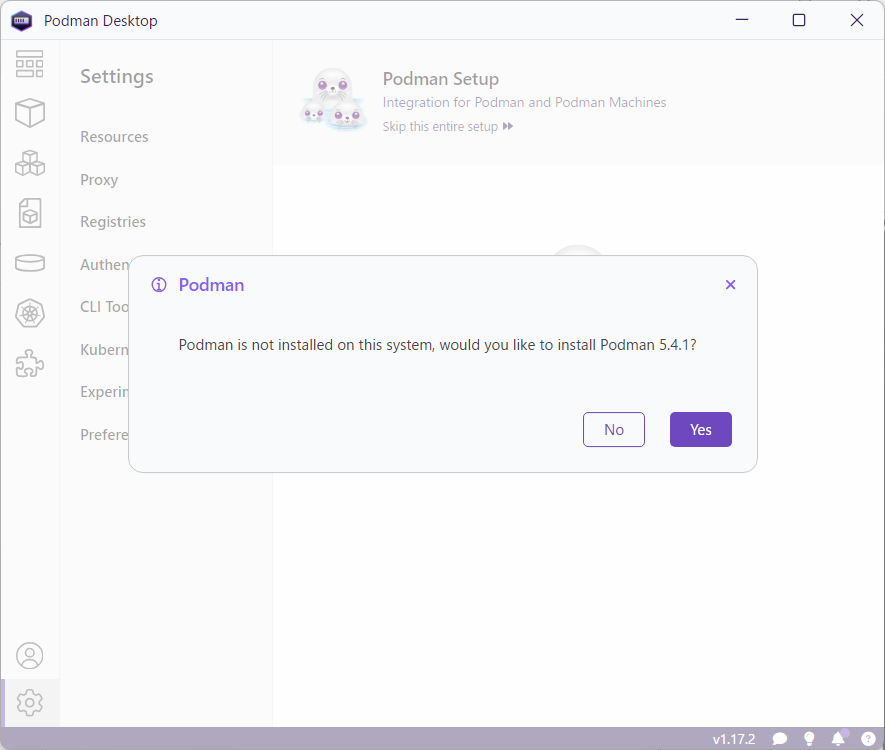885x750 pixels.
Task: Open the notifications bell in status bar
Action: point(838,739)
